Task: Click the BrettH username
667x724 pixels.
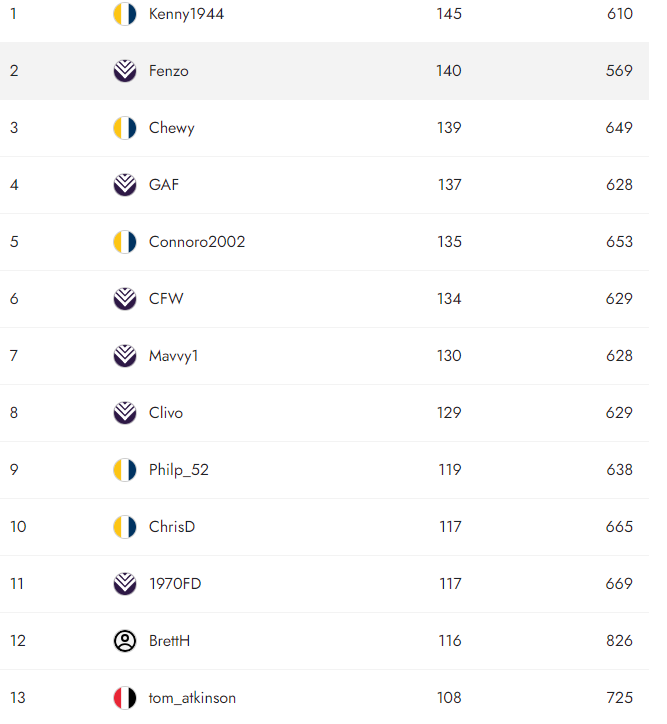Action: pyautogui.click(x=169, y=641)
